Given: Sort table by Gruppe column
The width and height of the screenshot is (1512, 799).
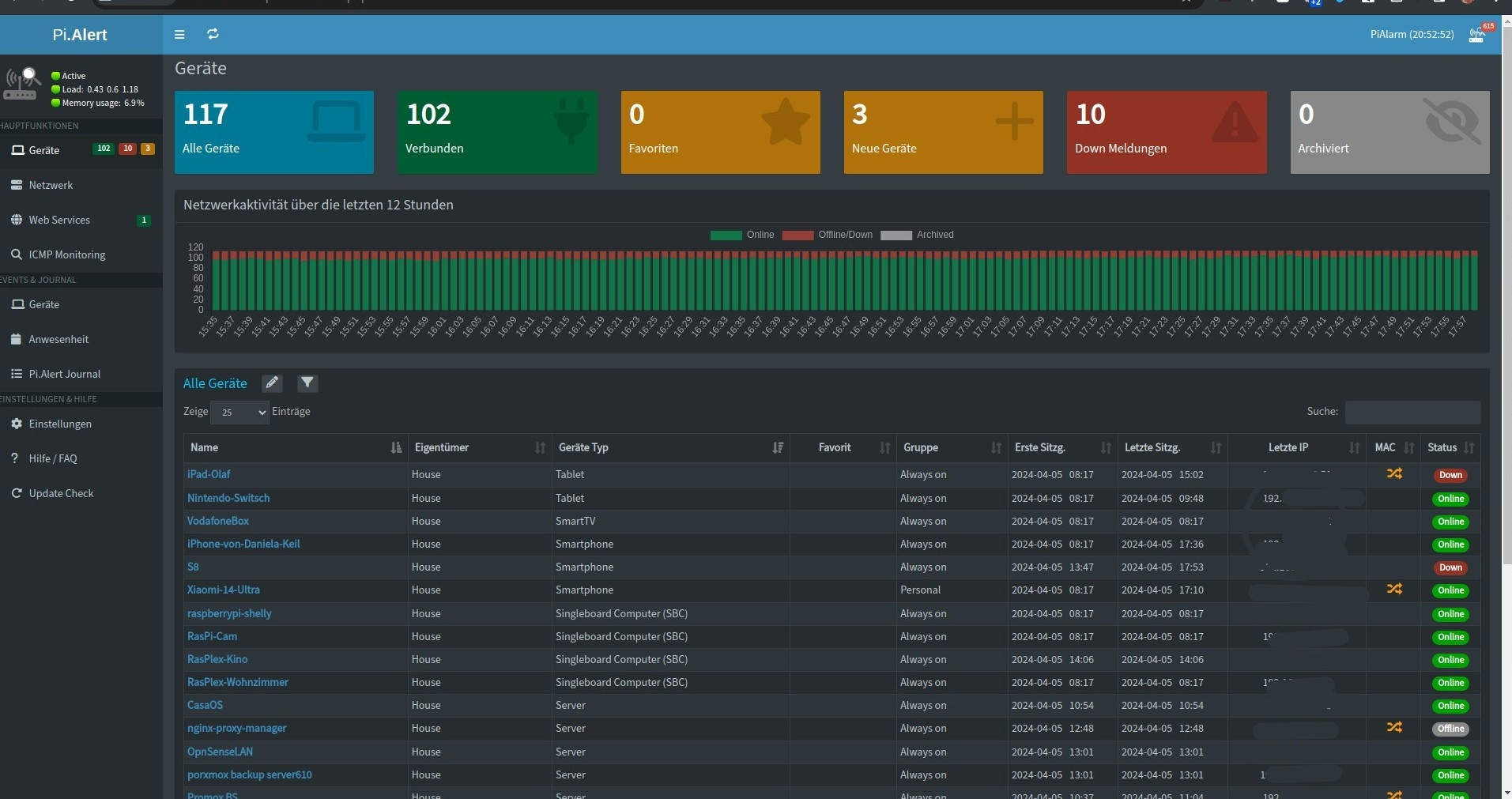Looking at the screenshot, I should click(x=952, y=447).
